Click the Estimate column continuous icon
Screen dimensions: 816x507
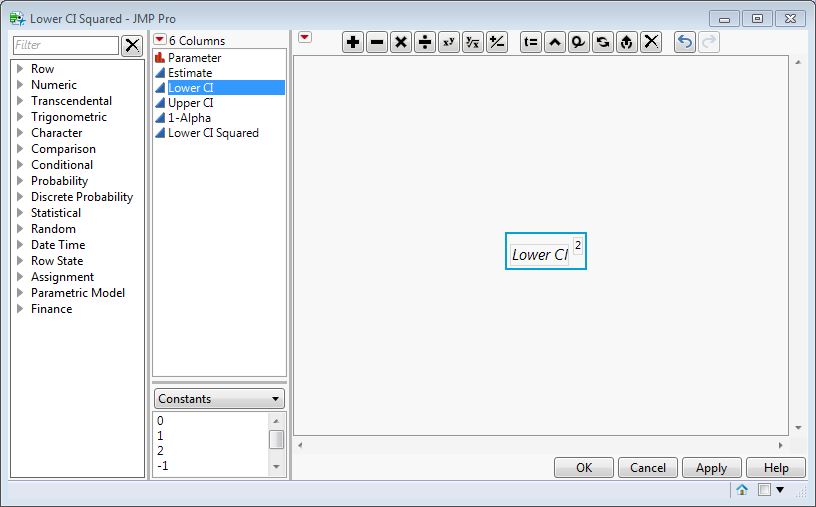click(x=160, y=73)
